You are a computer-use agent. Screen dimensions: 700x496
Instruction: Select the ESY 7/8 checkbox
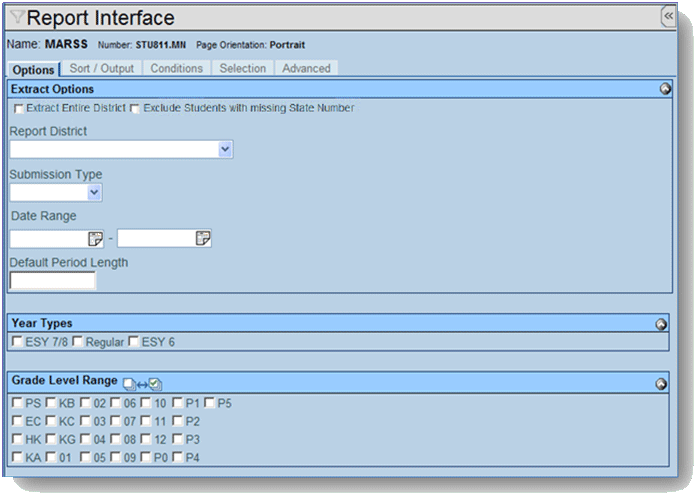click(17, 342)
